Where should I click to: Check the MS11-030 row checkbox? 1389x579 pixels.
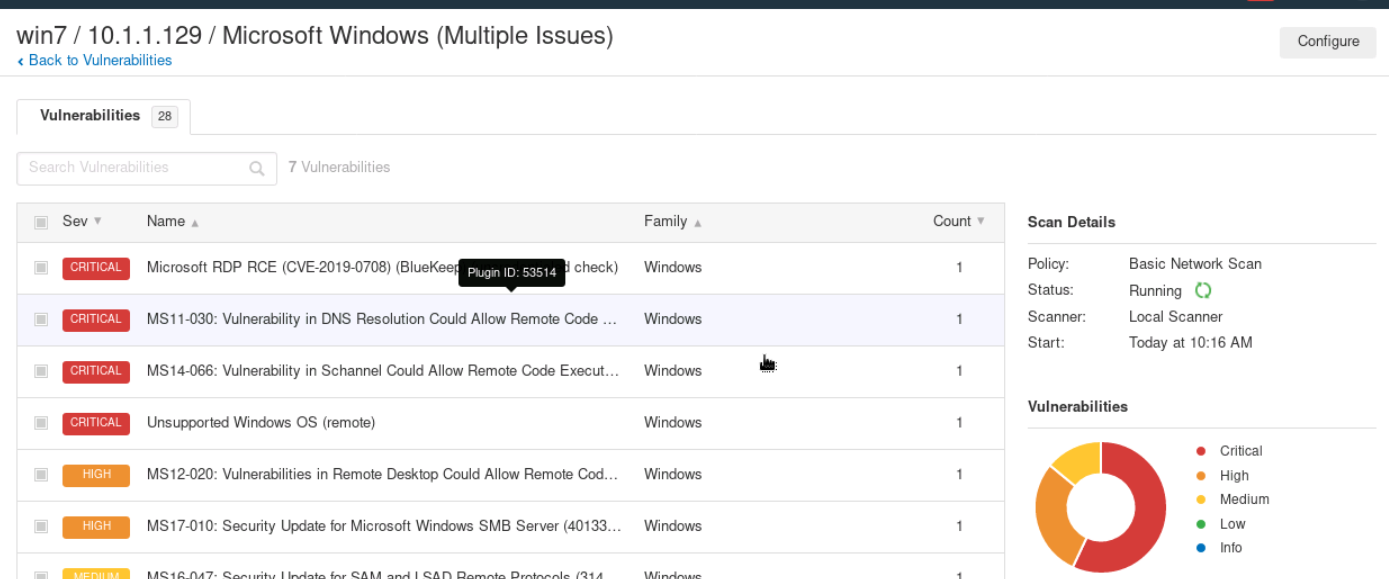pyautogui.click(x=41, y=319)
